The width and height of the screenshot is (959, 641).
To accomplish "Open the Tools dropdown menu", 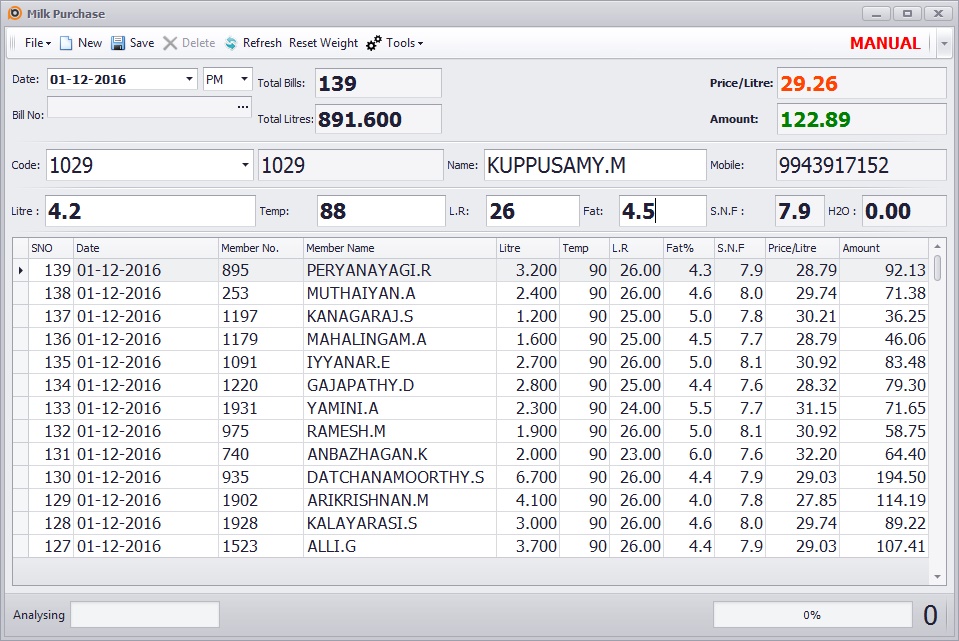I will (404, 43).
